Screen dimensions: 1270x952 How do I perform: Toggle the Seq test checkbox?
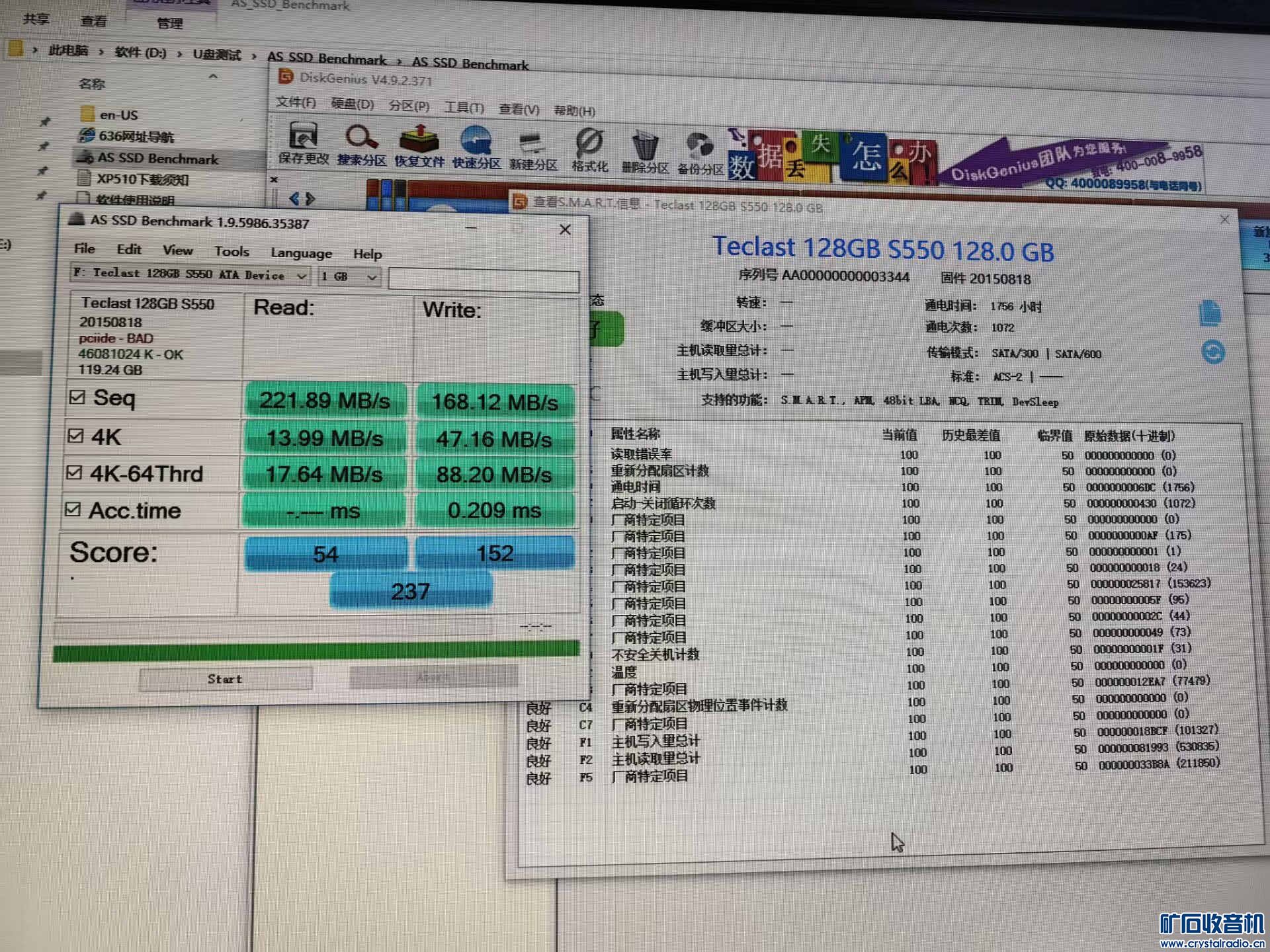(77, 397)
